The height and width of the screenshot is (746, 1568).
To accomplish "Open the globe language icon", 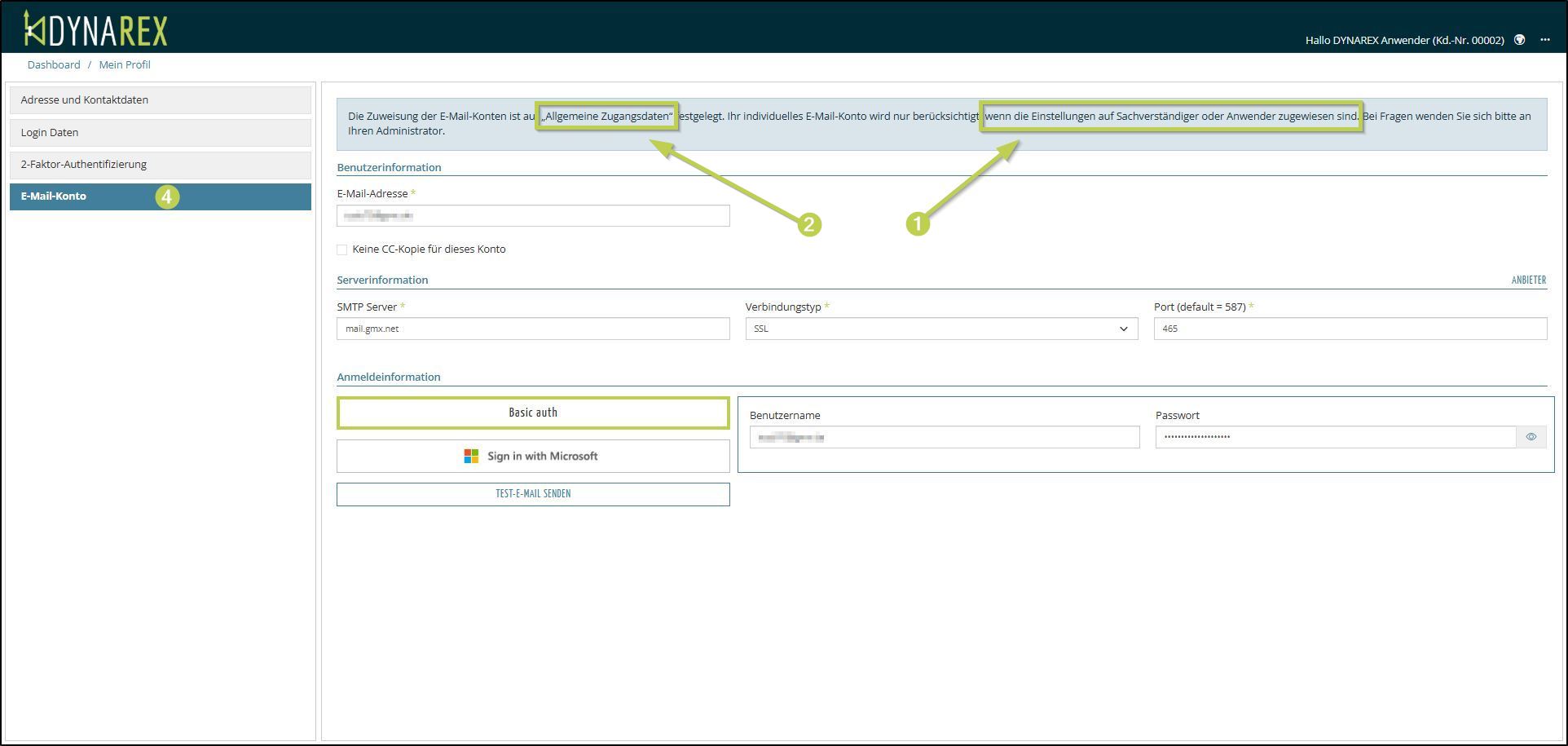I will tap(1519, 40).
